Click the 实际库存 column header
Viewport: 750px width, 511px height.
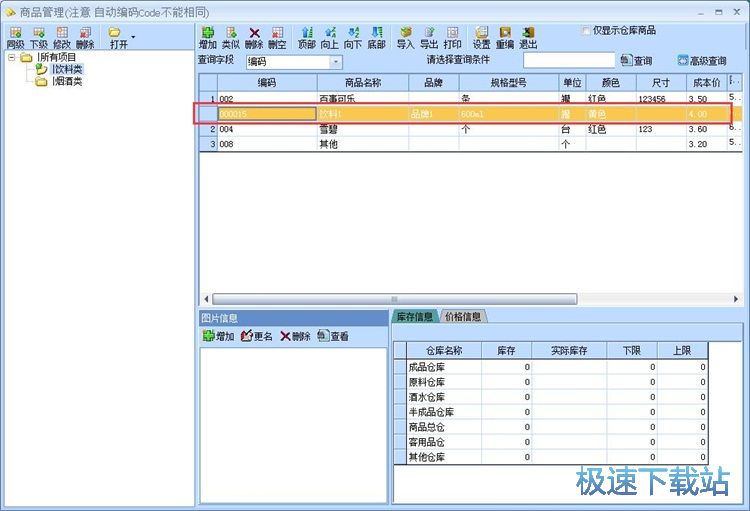[x=569, y=350]
